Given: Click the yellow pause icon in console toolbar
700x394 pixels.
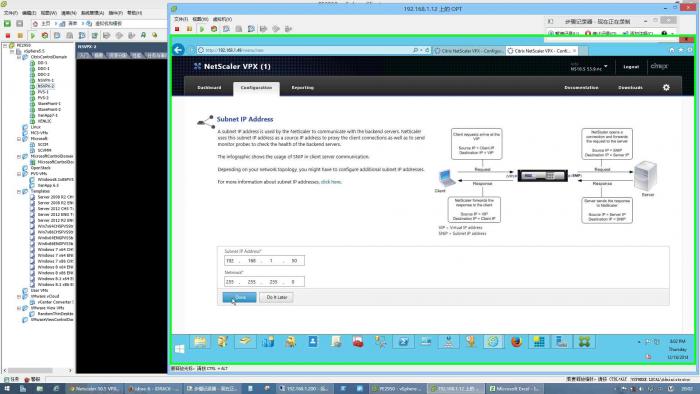Looking at the screenshot, I should [189, 29].
